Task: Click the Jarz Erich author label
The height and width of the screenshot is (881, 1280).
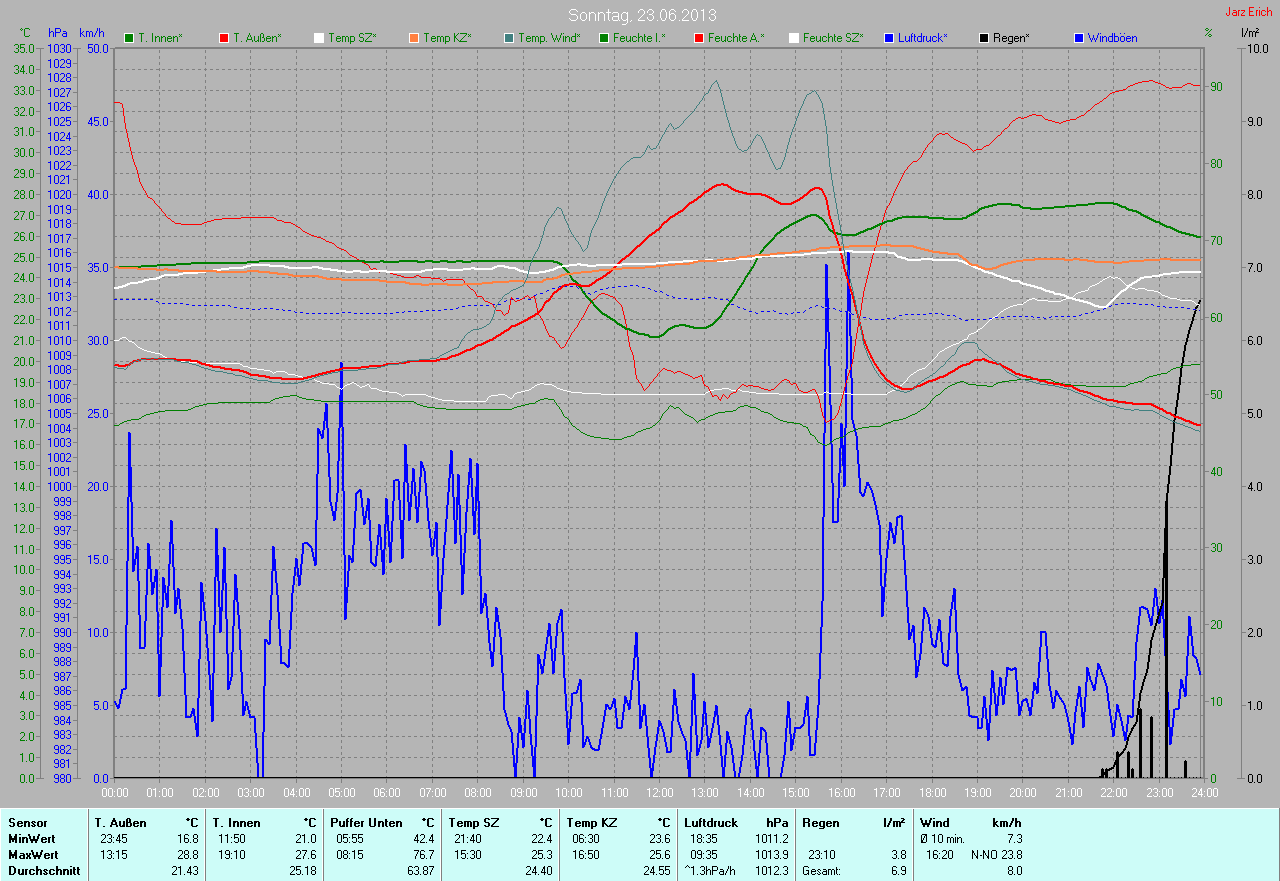Action: pos(1249,12)
